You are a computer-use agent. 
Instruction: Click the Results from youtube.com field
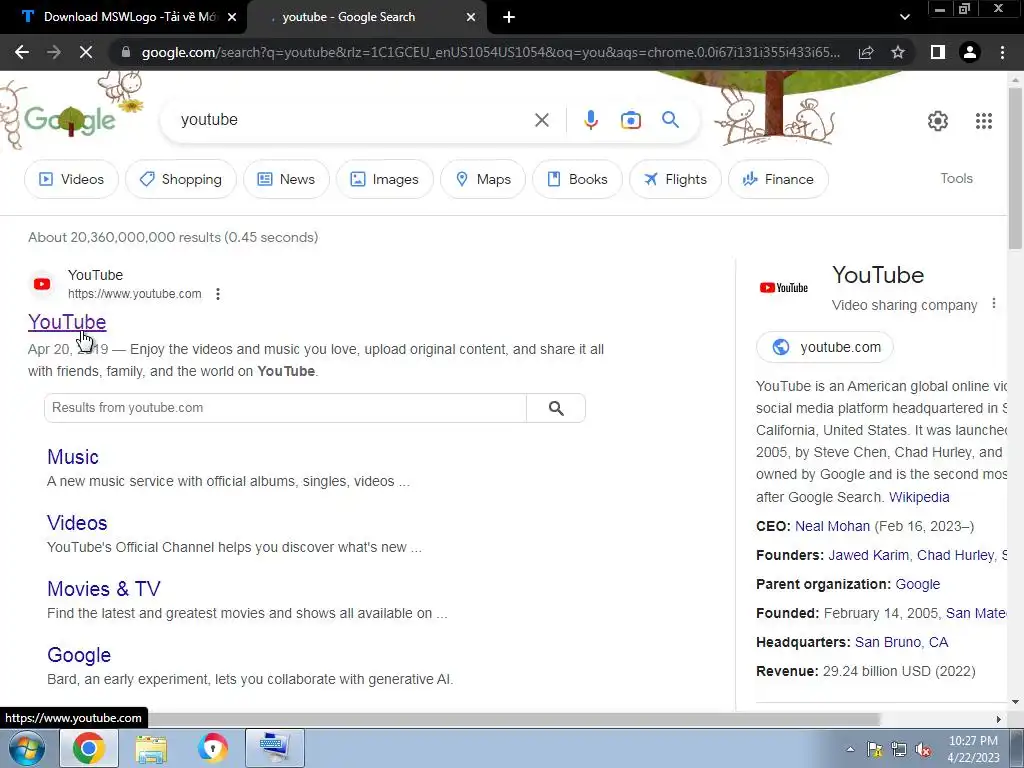click(285, 408)
